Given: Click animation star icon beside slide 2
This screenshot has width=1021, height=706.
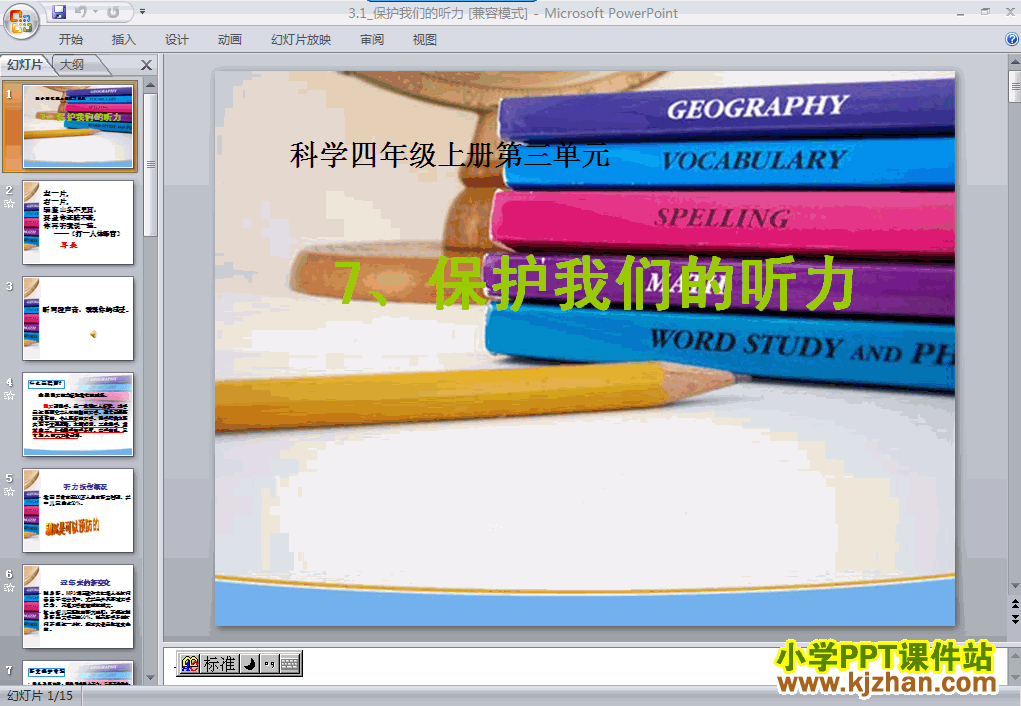Looking at the screenshot, I should point(9,204).
